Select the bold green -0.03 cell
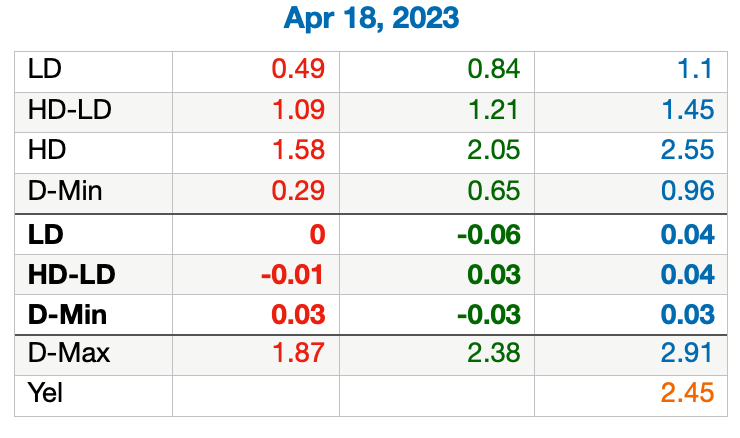Image resolution: width=740 pixels, height=438 pixels. pos(488,315)
